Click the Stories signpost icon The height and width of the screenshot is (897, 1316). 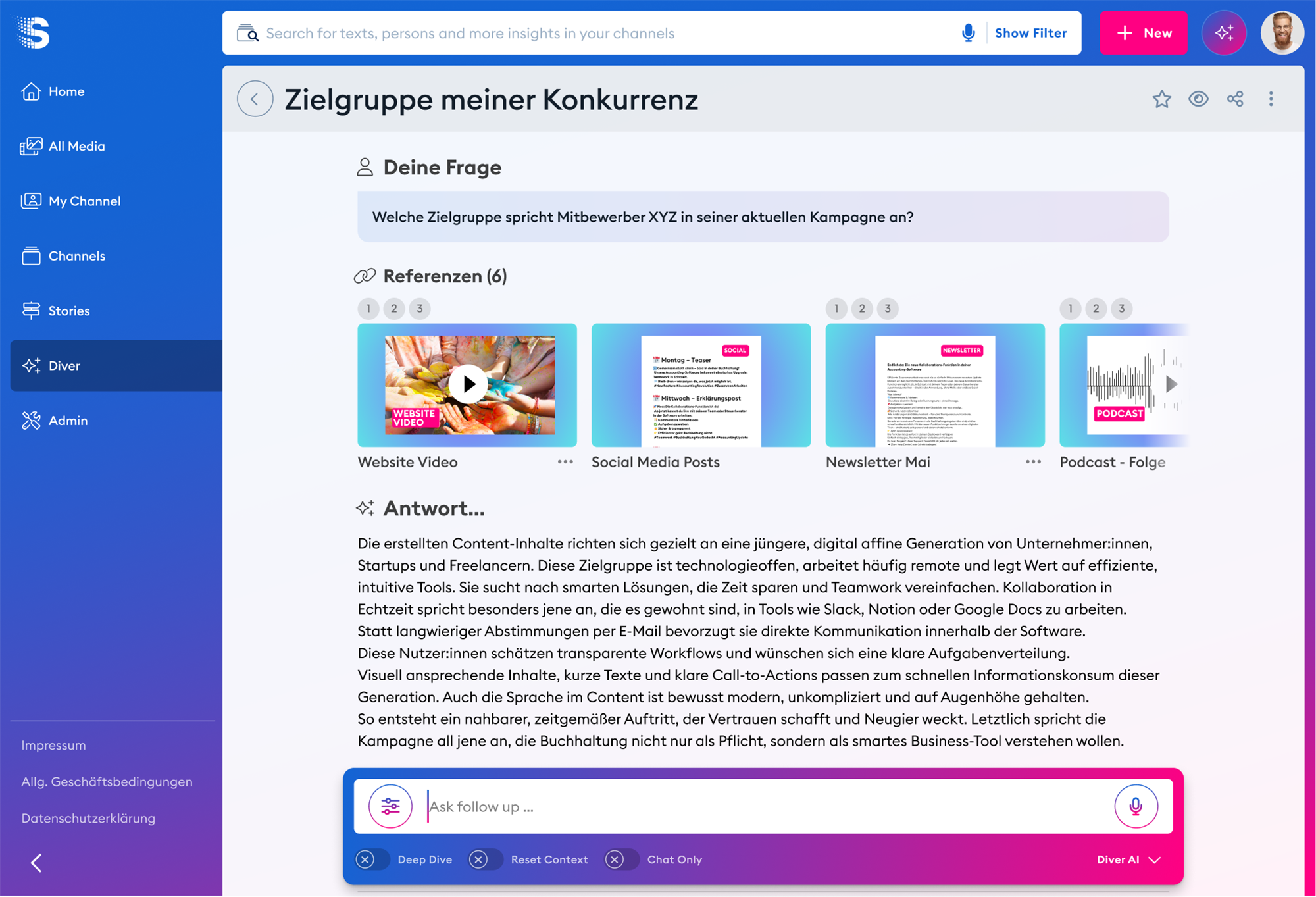point(31,311)
